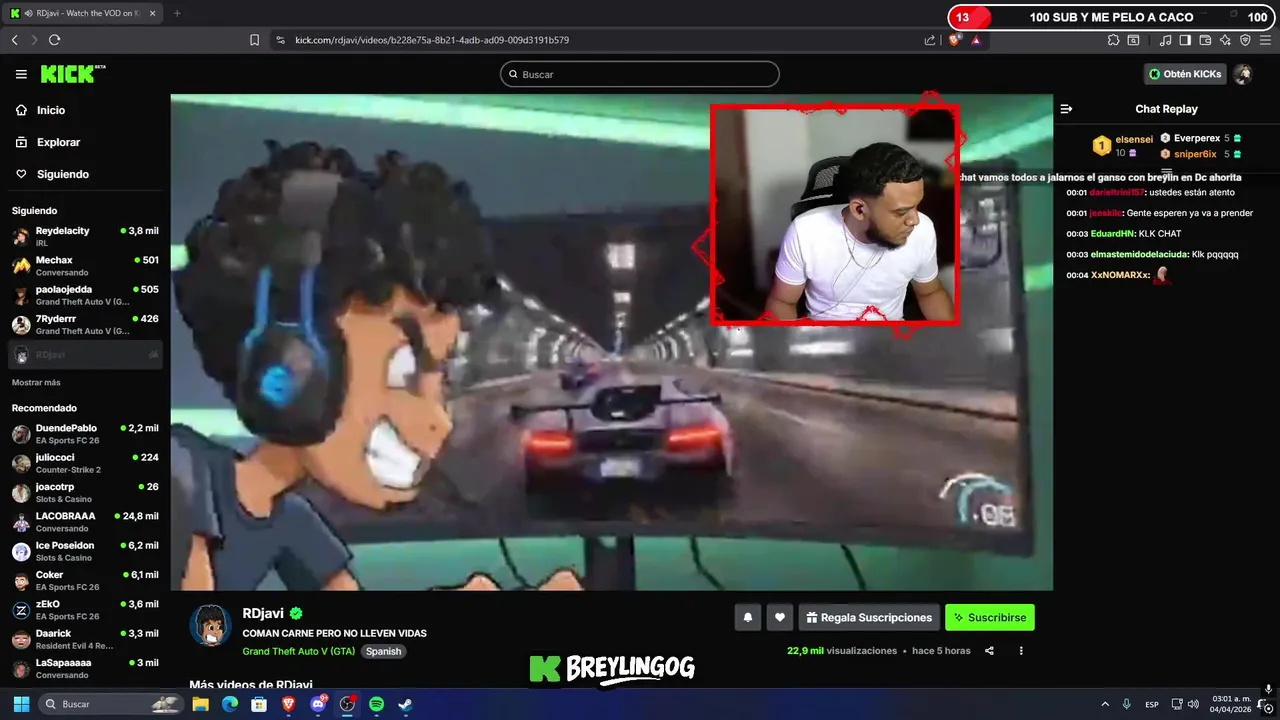The image size is (1280, 720).
Task: Go to the KICK logo home
Action: pos(72,74)
